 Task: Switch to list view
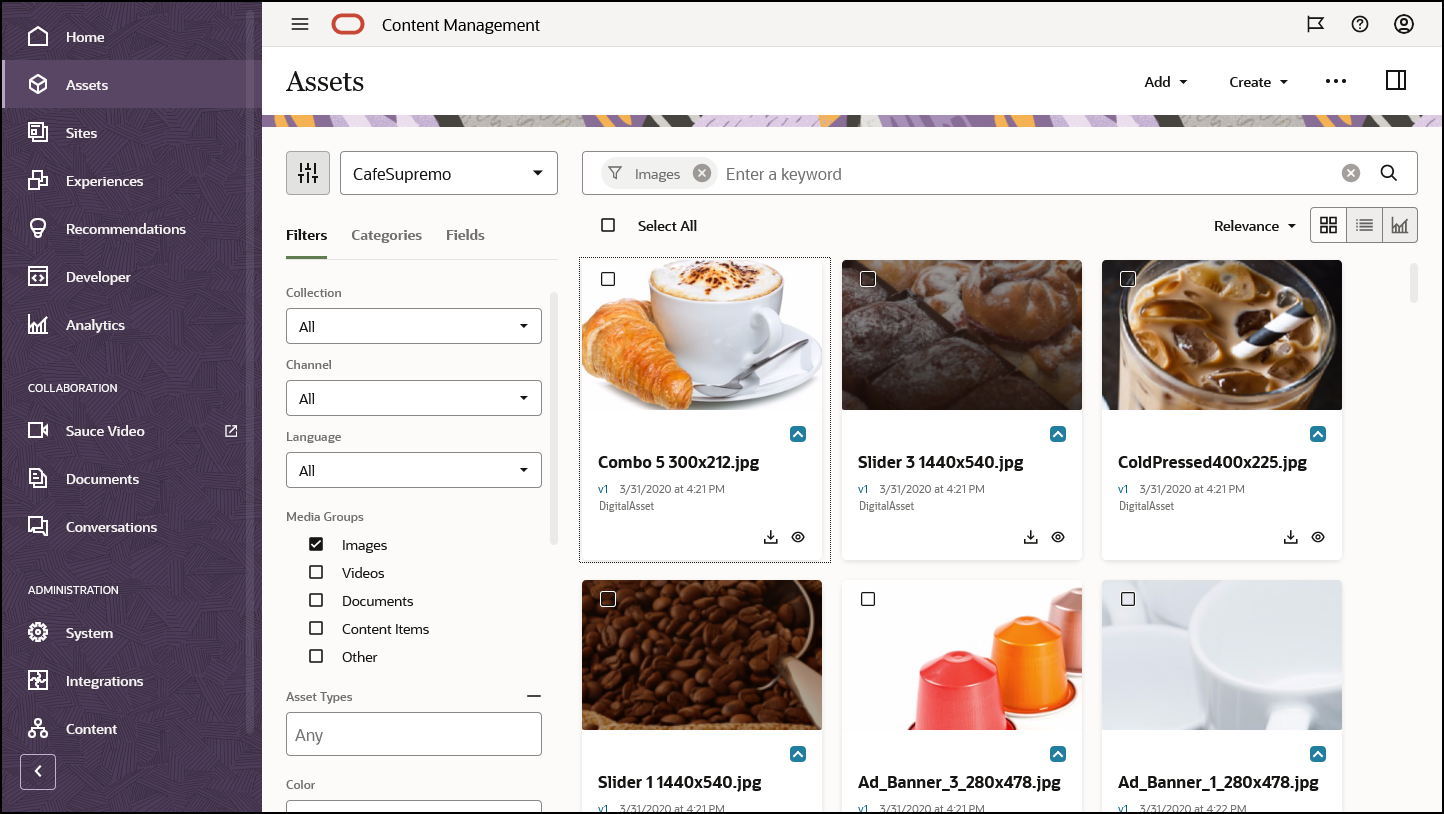pos(1364,225)
